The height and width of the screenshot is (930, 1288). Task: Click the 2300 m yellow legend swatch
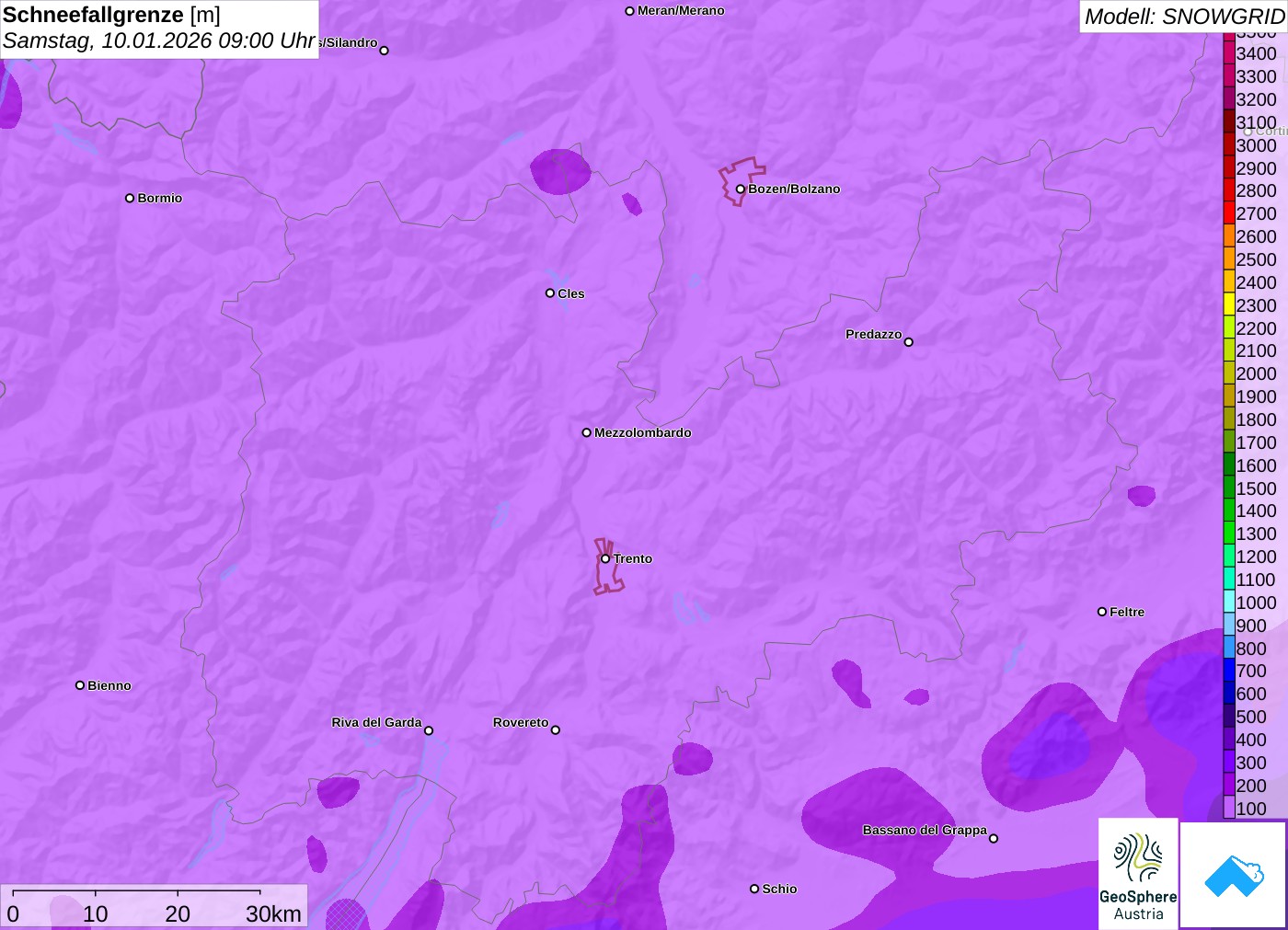click(1229, 305)
